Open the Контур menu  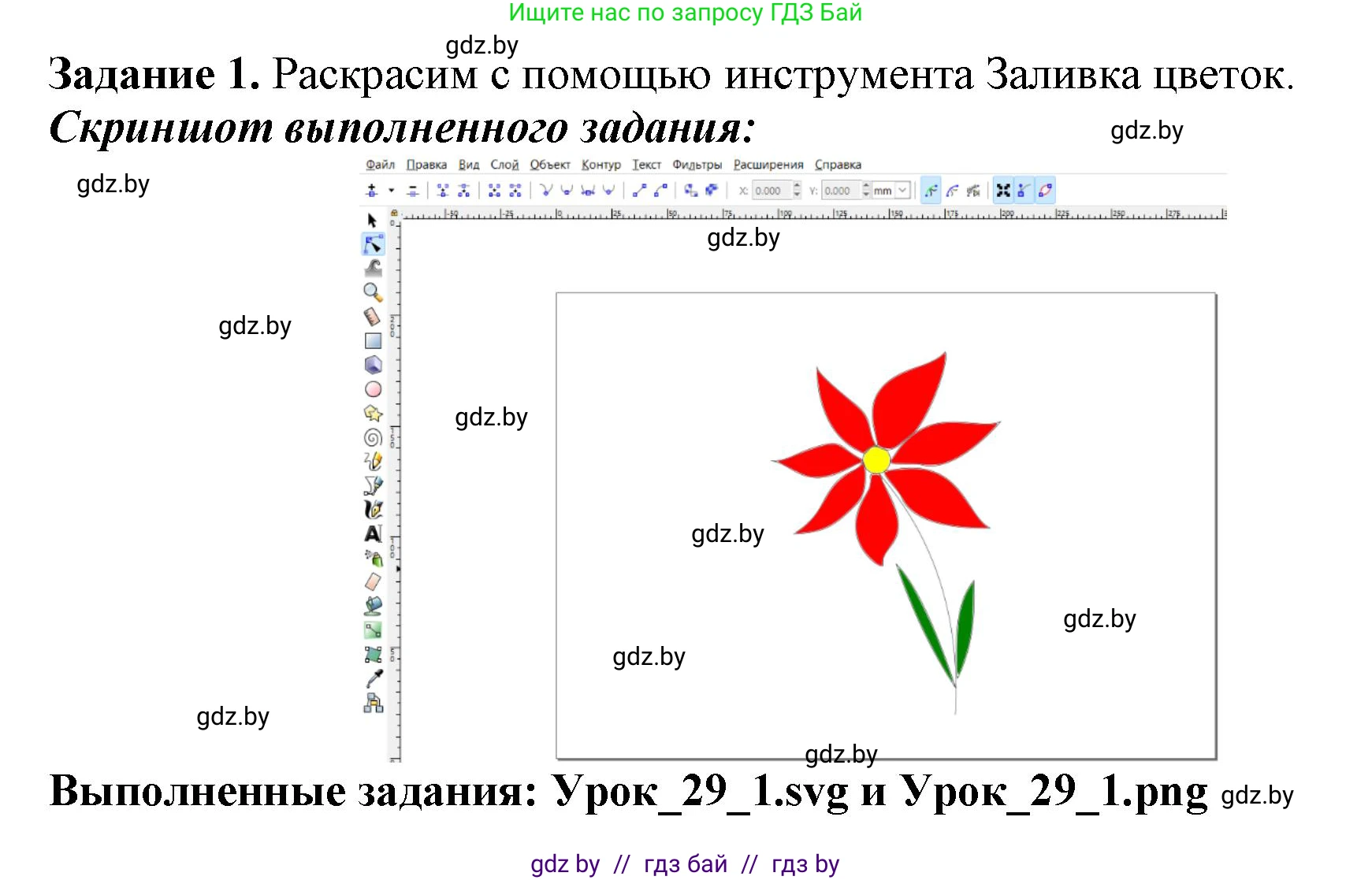(601, 165)
